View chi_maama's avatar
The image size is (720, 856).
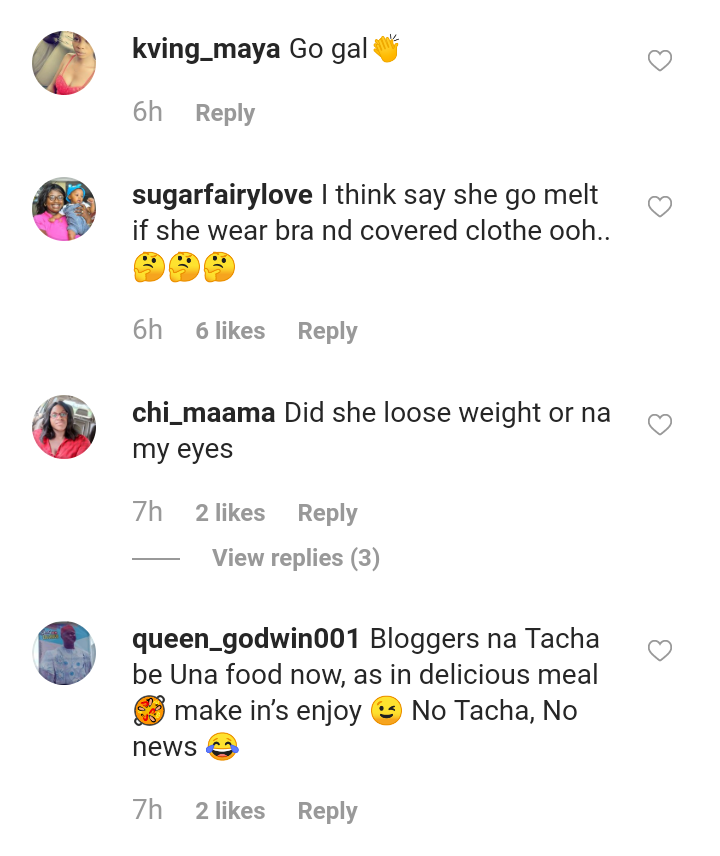(x=64, y=427)
